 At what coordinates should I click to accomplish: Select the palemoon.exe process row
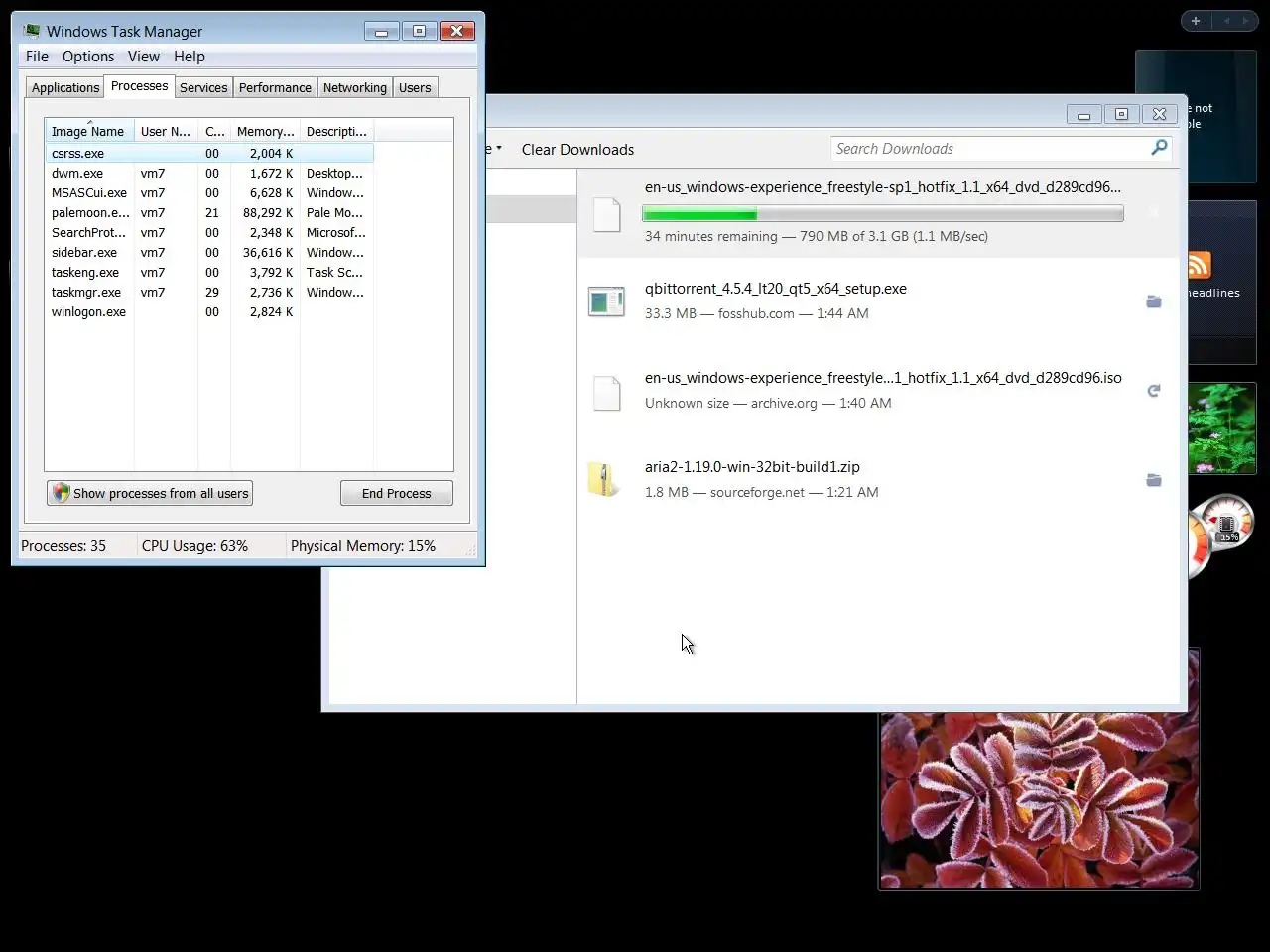click(x=209, y=212)
